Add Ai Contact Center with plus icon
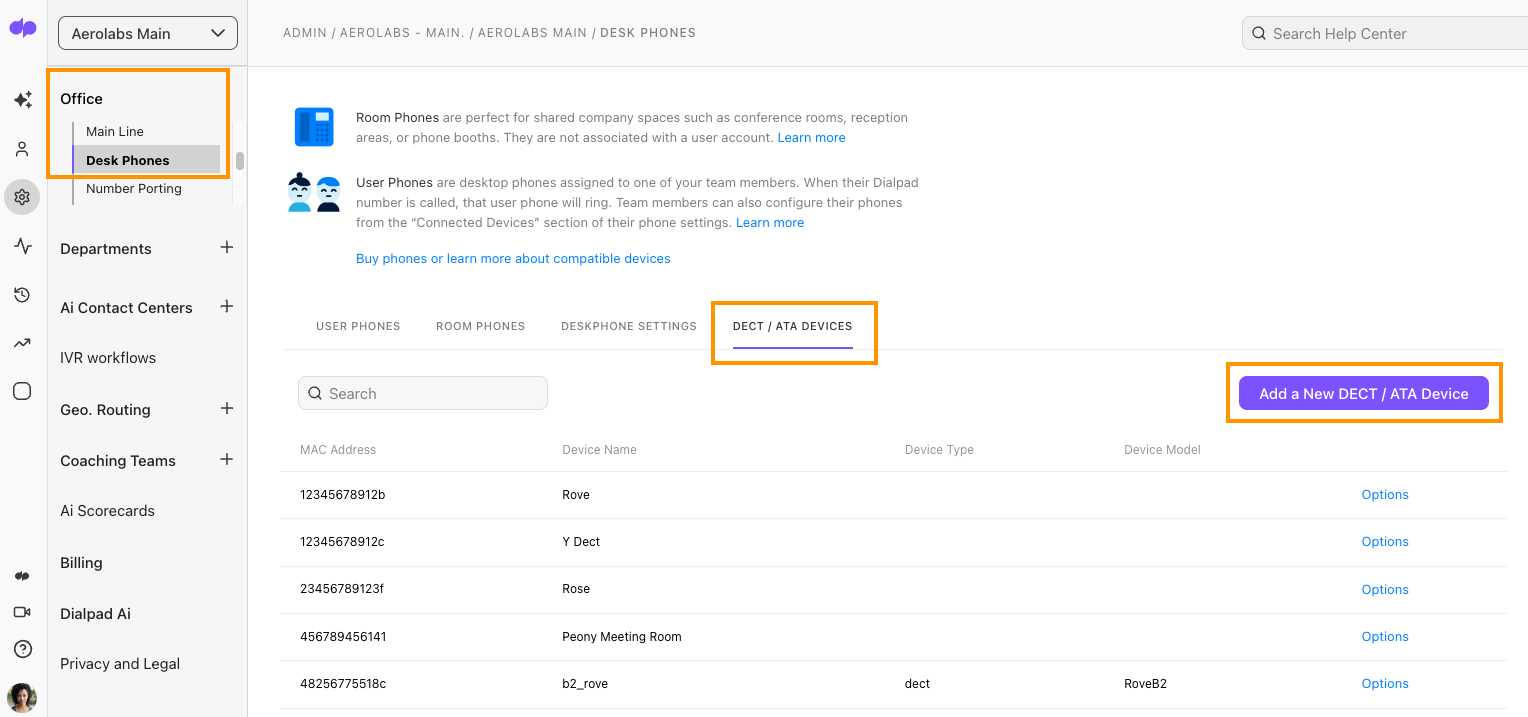Image resolution: width=1528 pixels, height=717 pixels. 227,306
